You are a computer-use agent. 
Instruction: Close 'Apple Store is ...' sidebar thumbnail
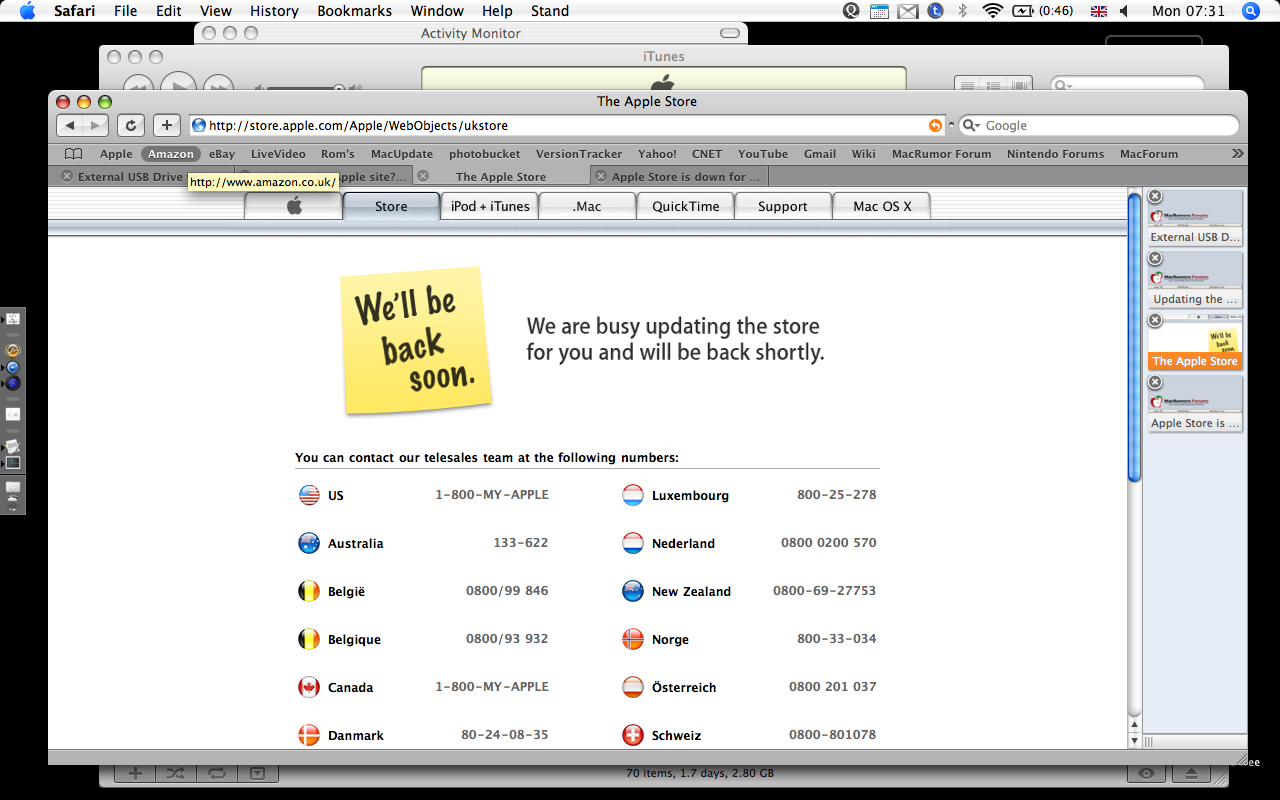pos(1155,383)
